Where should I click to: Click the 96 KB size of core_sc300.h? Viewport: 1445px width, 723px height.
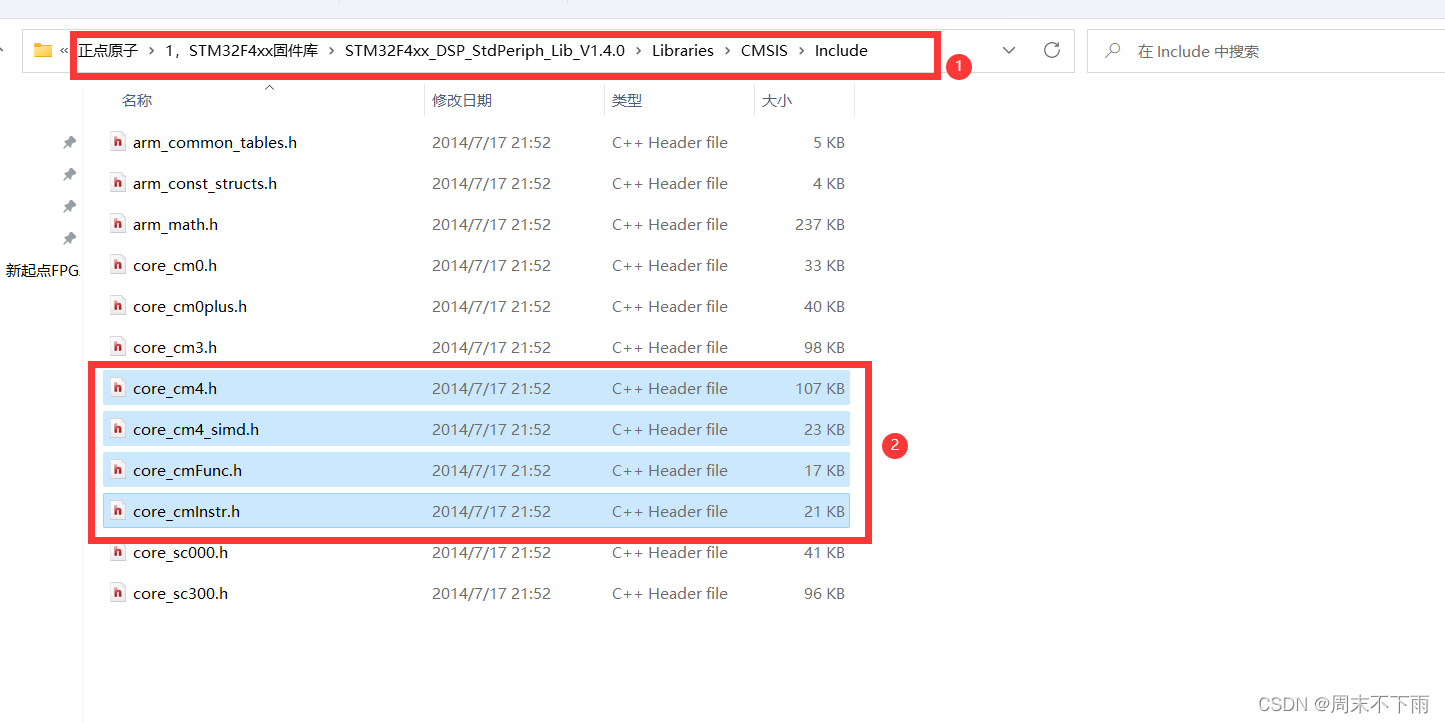[x=824, y=594]
